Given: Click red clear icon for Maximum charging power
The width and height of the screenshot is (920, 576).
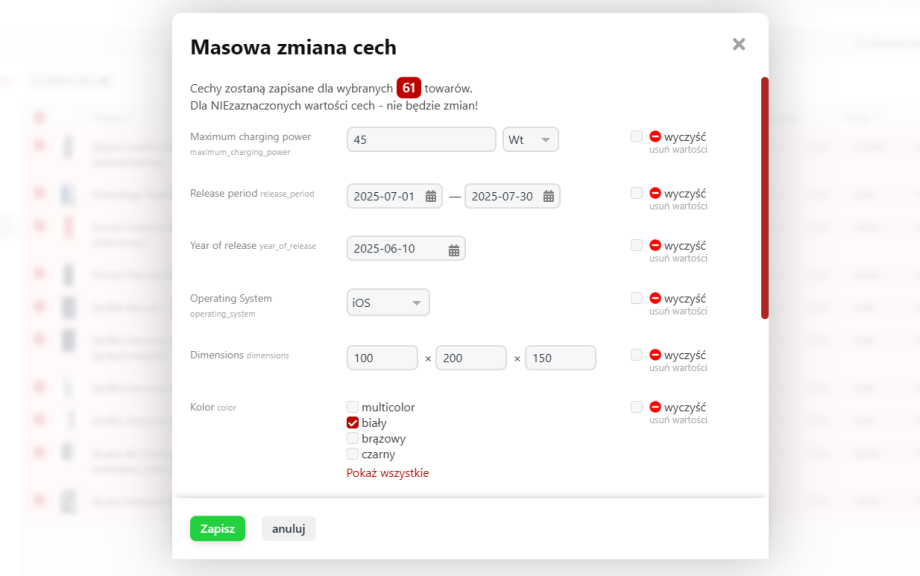Looking at the screenshot, I should click(x=655, y=137).
